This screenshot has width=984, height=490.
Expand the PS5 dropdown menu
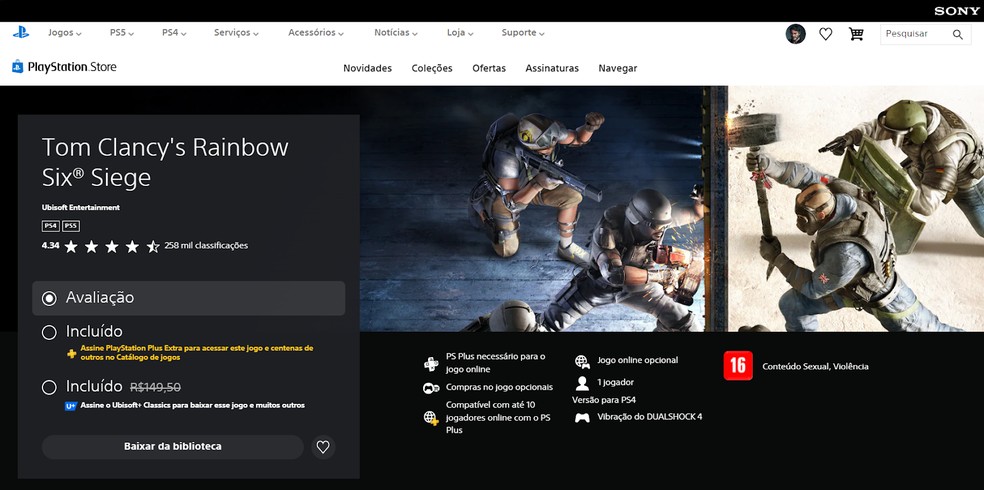pyautogui.click(x=122, y=33)
